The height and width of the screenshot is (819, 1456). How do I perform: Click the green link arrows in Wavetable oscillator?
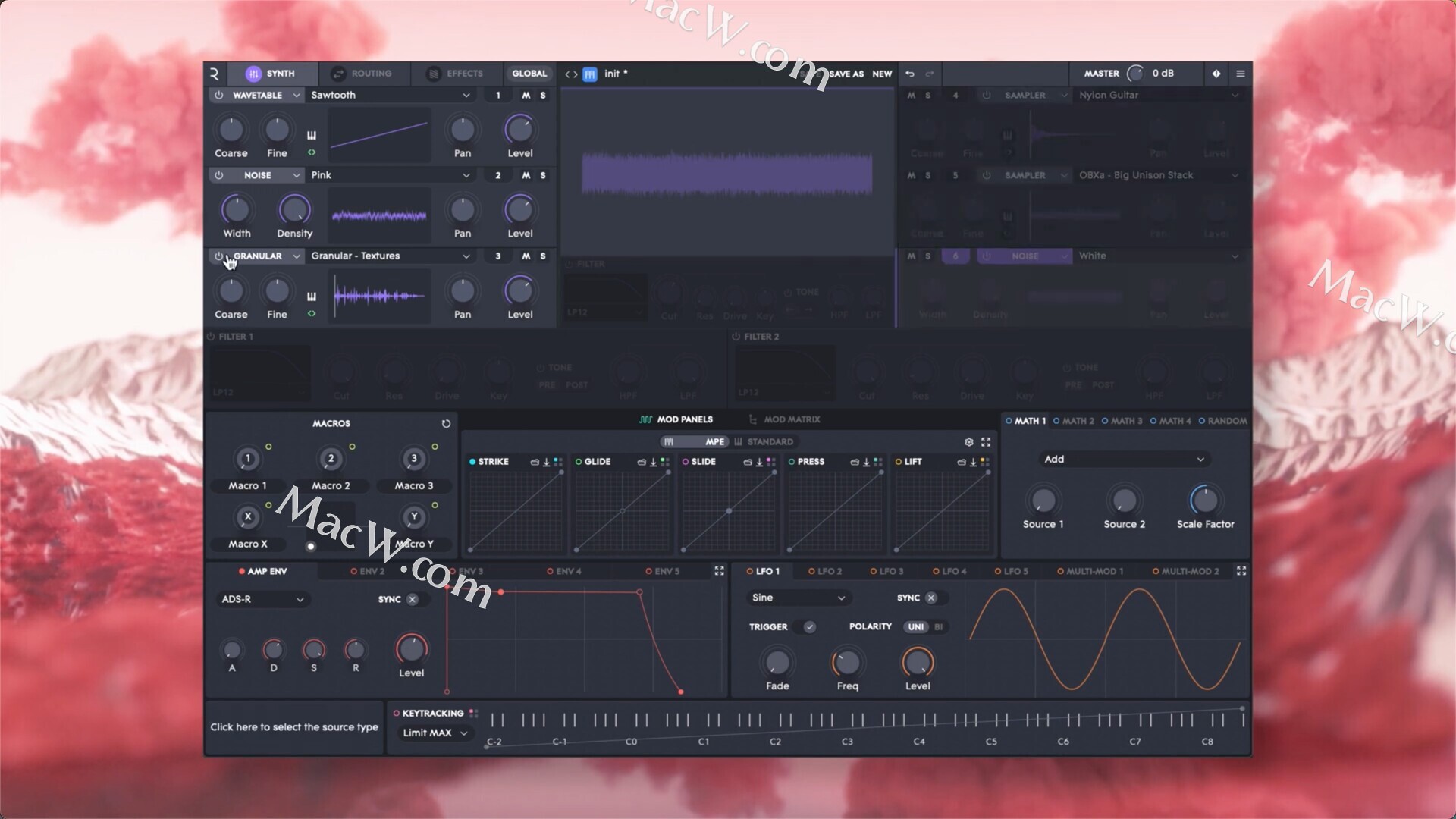pyautogui.click(x=312, y=152)
